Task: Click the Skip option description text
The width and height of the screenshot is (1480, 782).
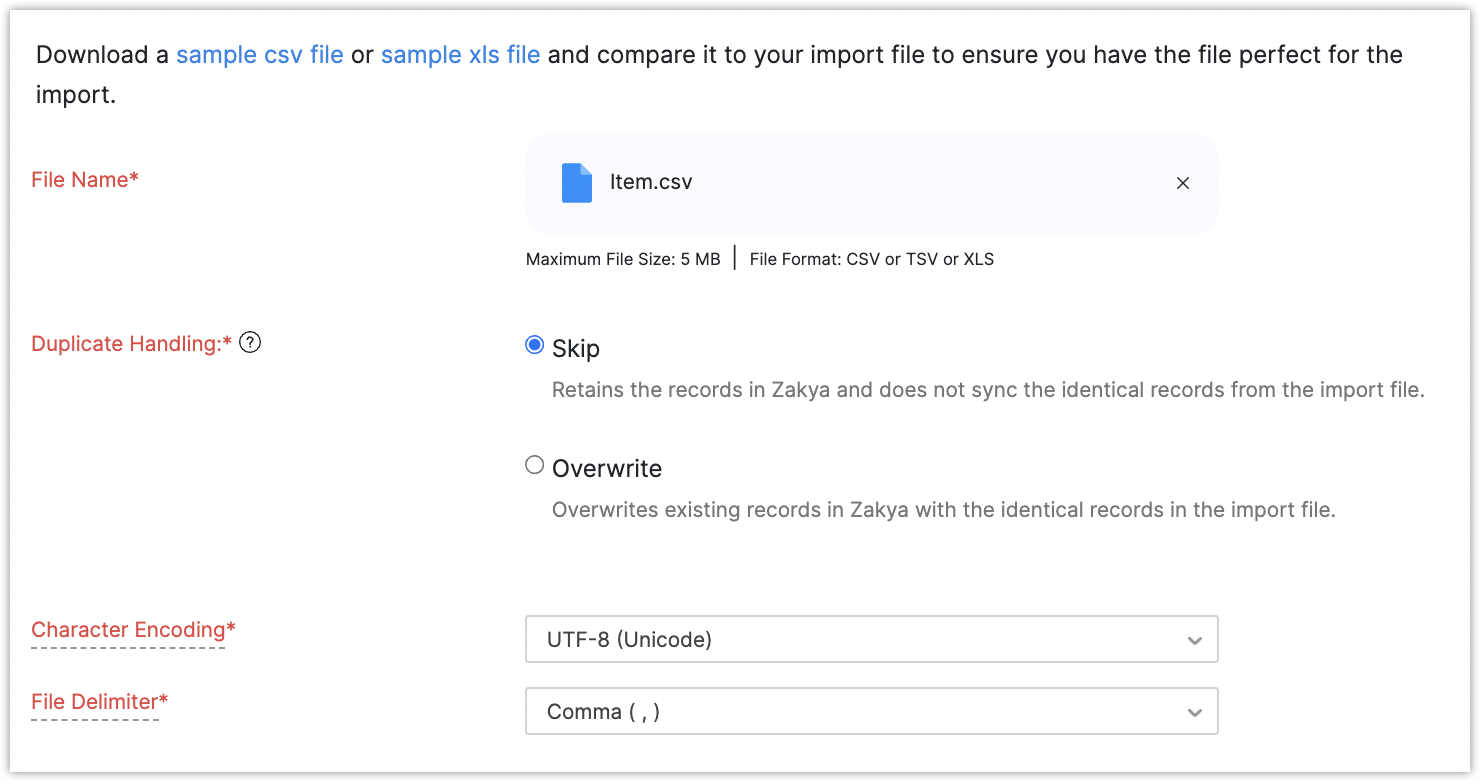Action: point(987,390)
